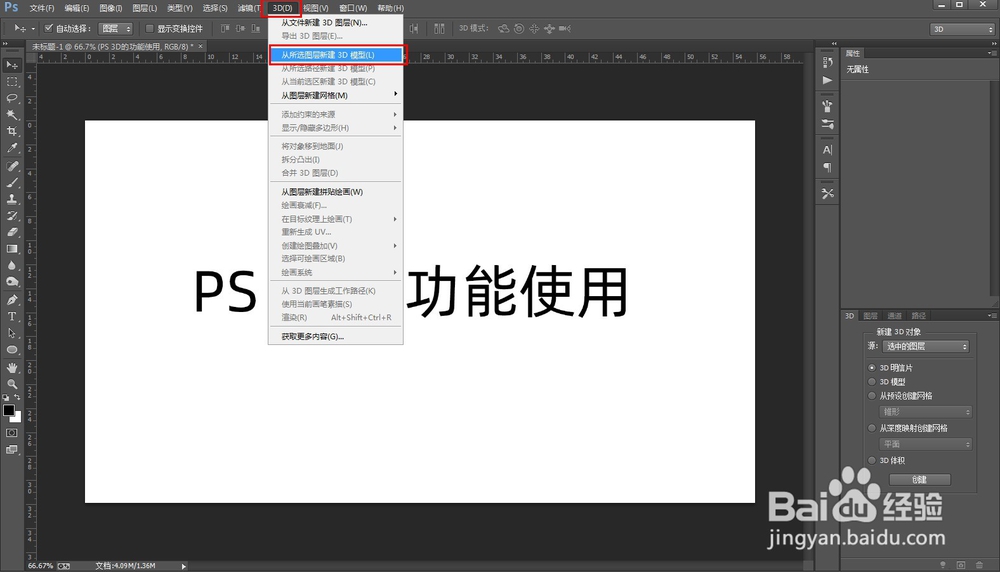The height and width of the screenshot is (572, 1000).
Task: Choose the 3D 模型 radio option
Action: pos(872,382)
